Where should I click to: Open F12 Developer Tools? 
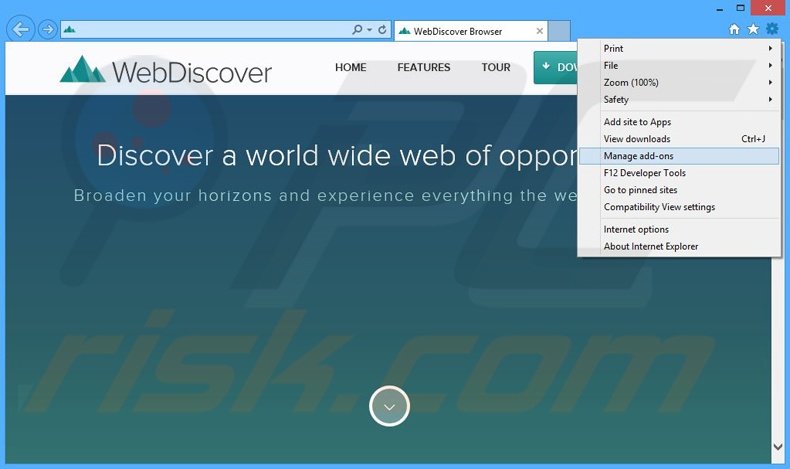pos(679,173)
